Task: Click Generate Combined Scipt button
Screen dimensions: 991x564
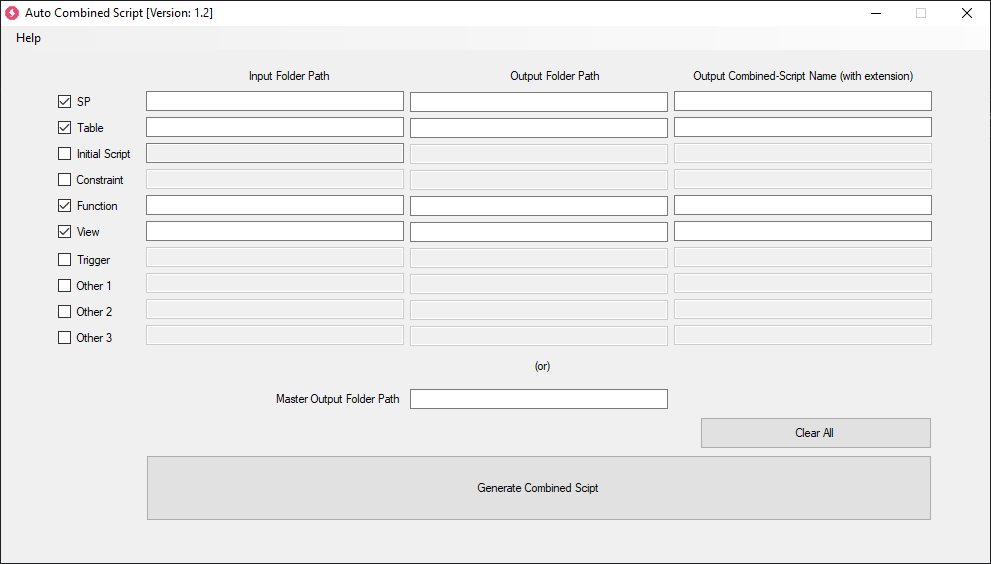Action: click(x=538, y=487)
